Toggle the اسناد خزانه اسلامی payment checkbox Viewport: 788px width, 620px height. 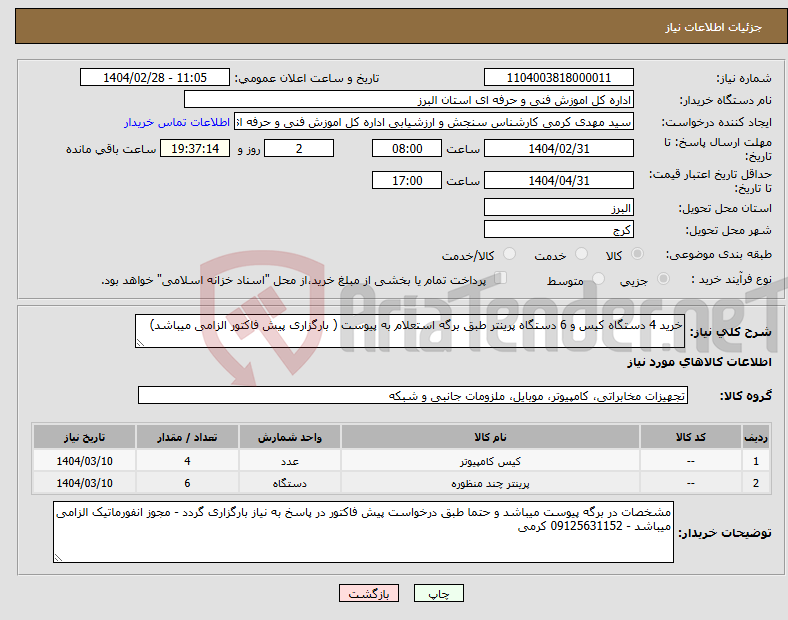tap(501, 278)
